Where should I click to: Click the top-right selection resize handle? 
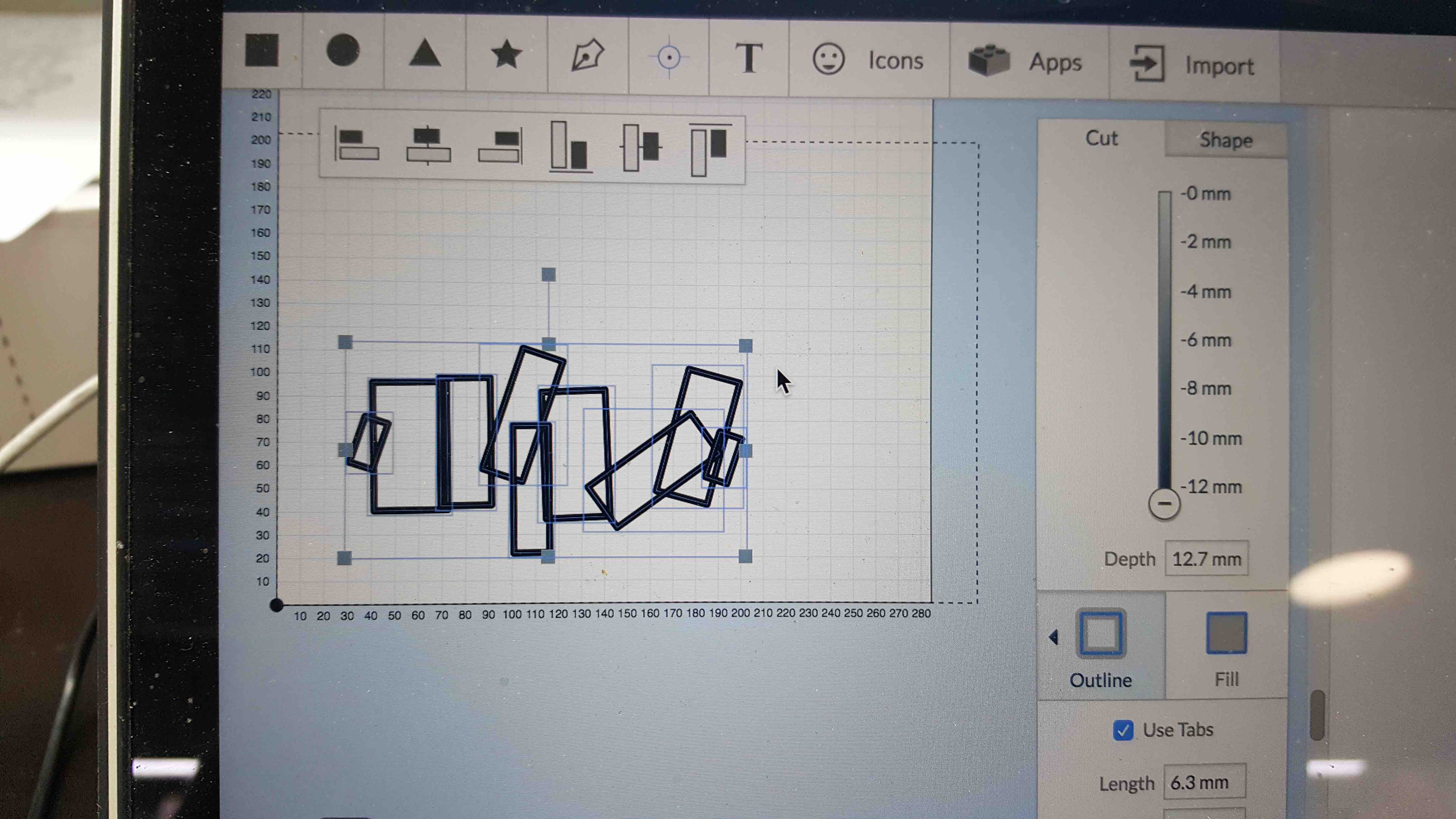coord(746,345)
